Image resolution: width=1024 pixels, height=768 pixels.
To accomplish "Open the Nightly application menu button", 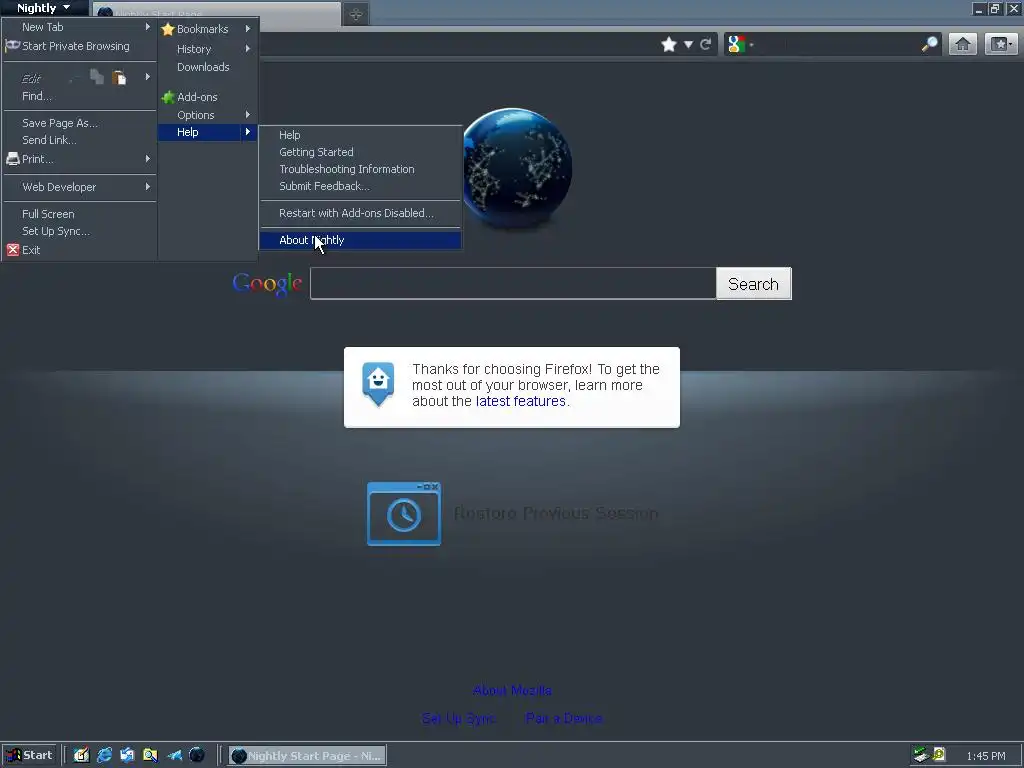I will pos(43,8).
